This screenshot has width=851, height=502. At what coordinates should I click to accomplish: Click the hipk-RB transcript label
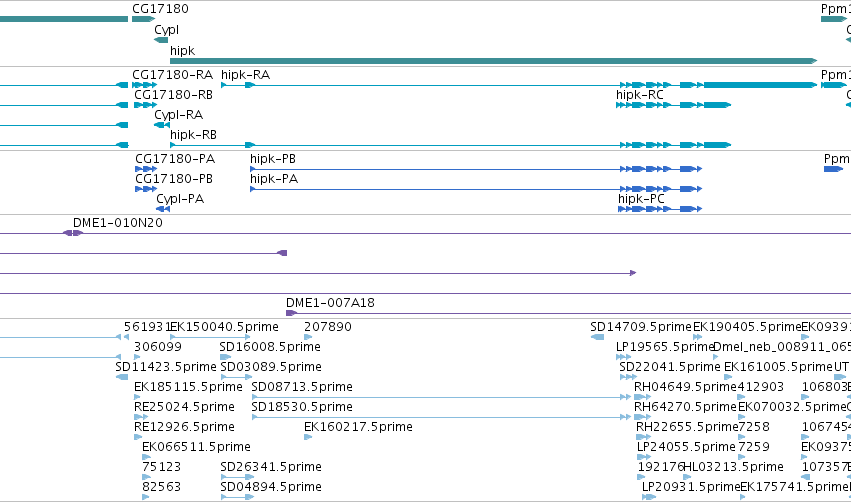click(193, 135)
